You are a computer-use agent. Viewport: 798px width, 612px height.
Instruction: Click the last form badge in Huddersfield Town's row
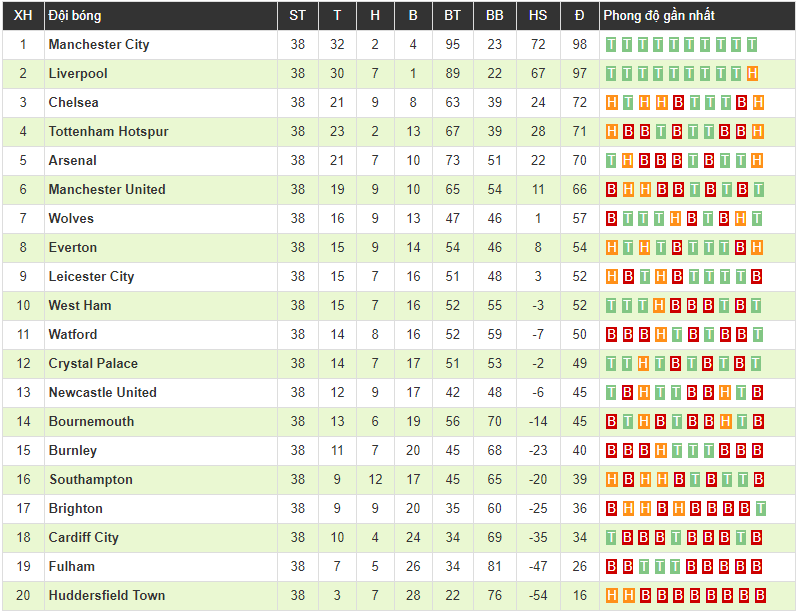759,596
